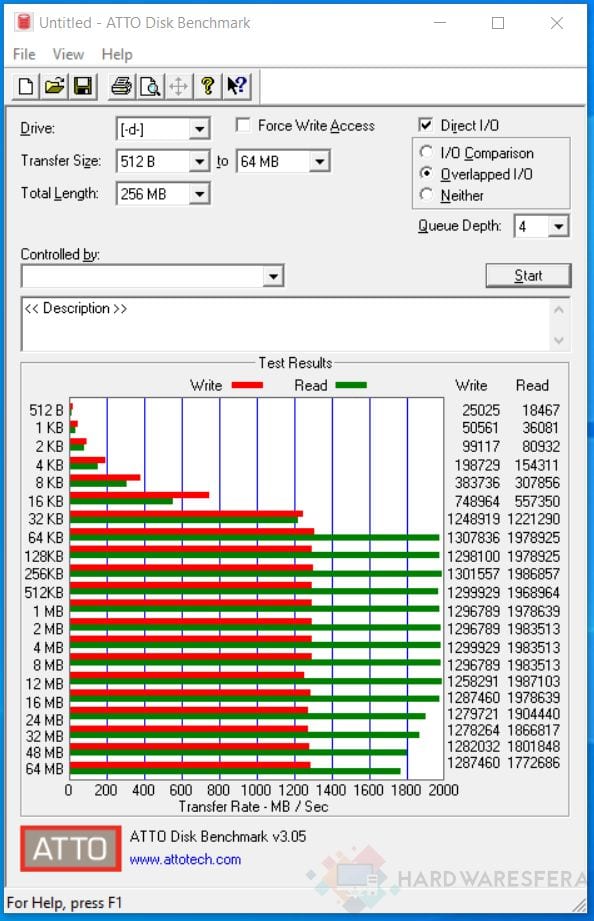Open a file with the folder icon

(x=54, y=86)
